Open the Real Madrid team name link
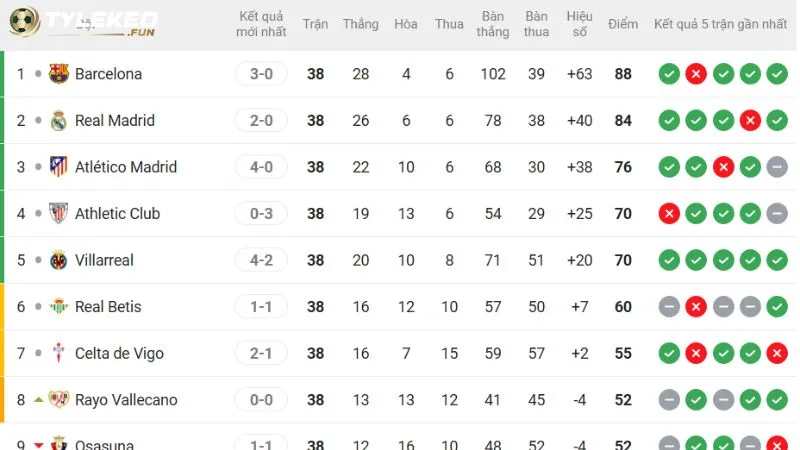This screenshot has height=450, width=800. coord(115,120)
